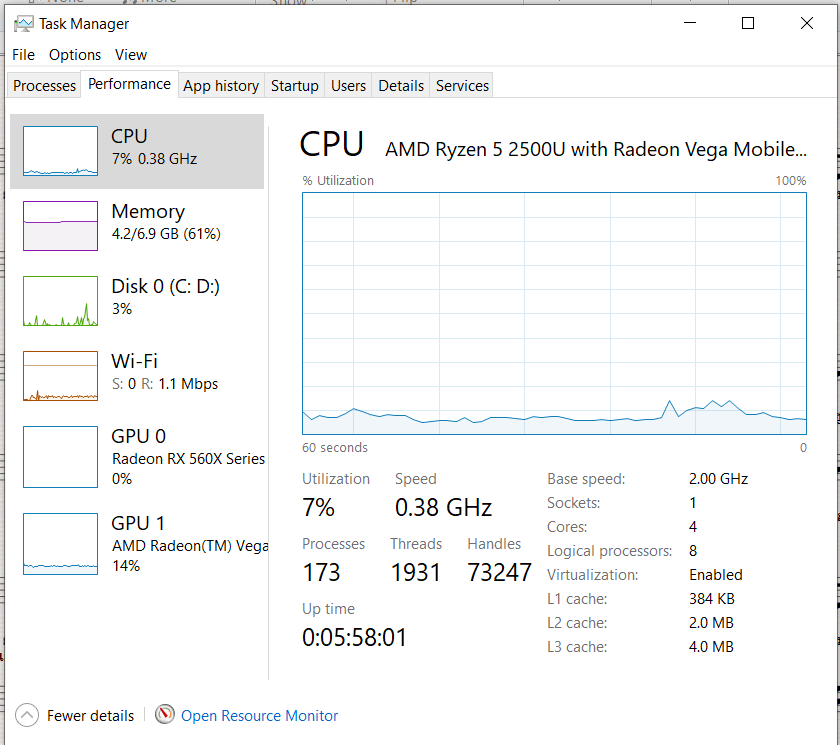This screenshot has width=840, height=745.
Task: Click the CPU utilization graph area
Action: (554, 313)
